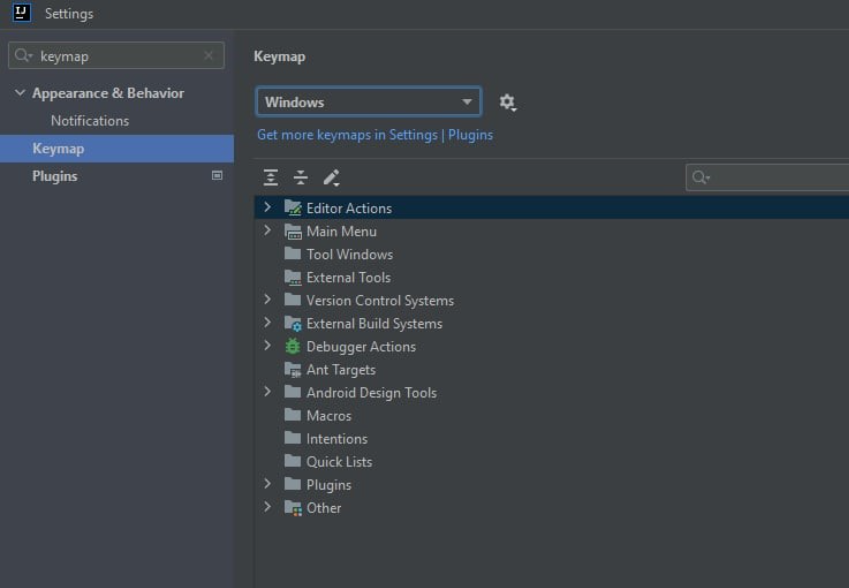This screenshot has width=849, height=588.
Task: Click the keymap actions search field
Action: (x=767, y=178)
